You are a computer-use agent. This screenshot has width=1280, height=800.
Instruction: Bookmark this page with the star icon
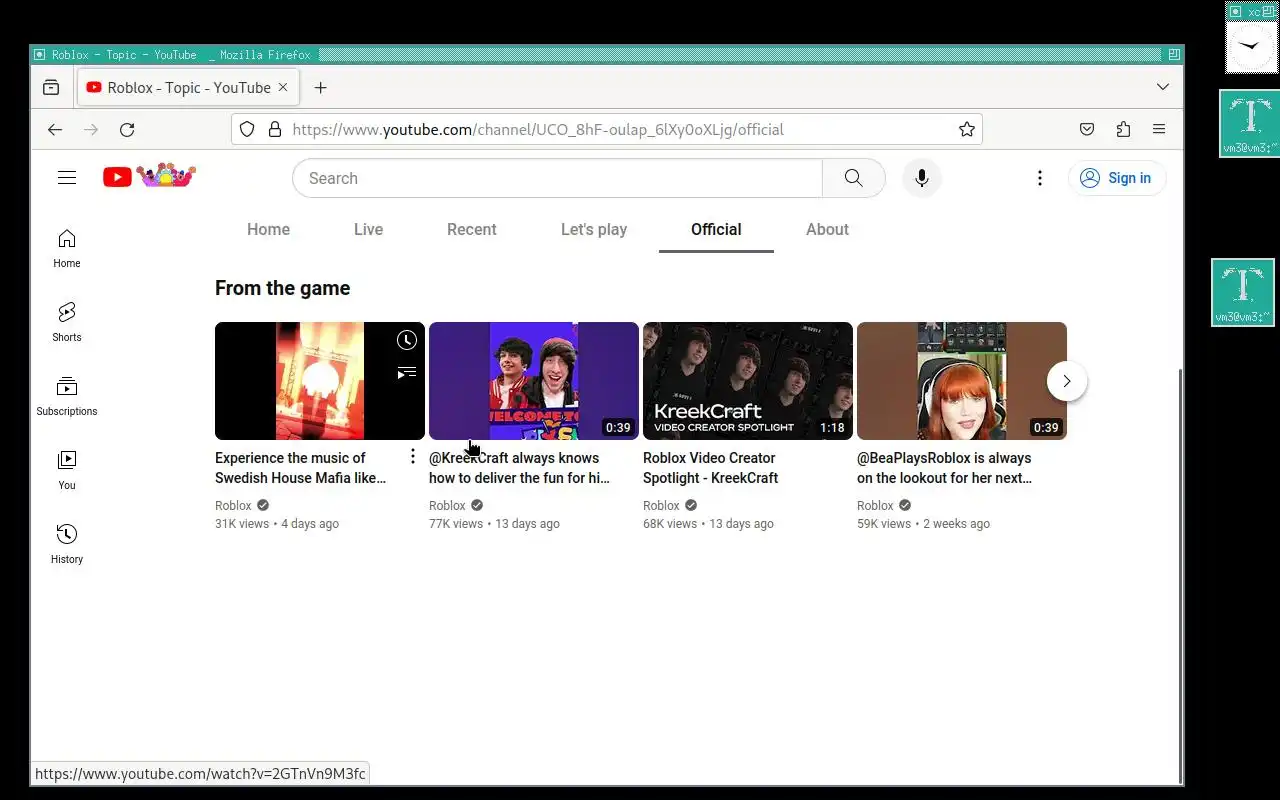click(x=967, y=130)
